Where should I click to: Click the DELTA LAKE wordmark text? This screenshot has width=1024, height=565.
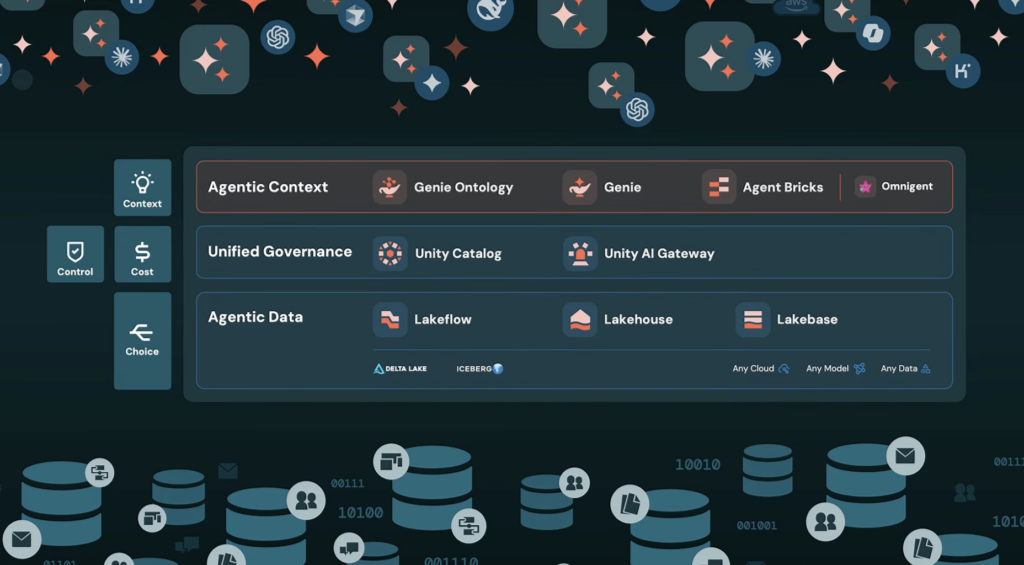(406, 369)
